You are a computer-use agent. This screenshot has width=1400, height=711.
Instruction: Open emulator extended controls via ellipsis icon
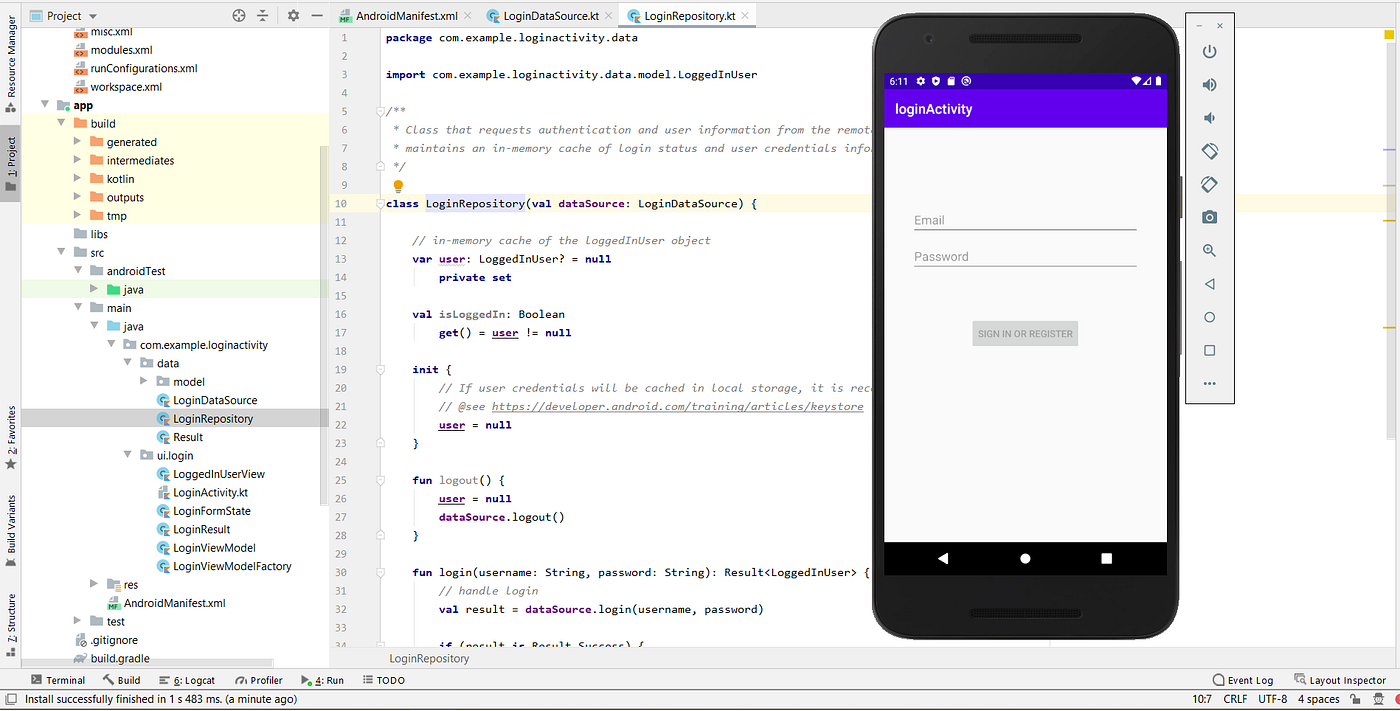point(1209,383)
